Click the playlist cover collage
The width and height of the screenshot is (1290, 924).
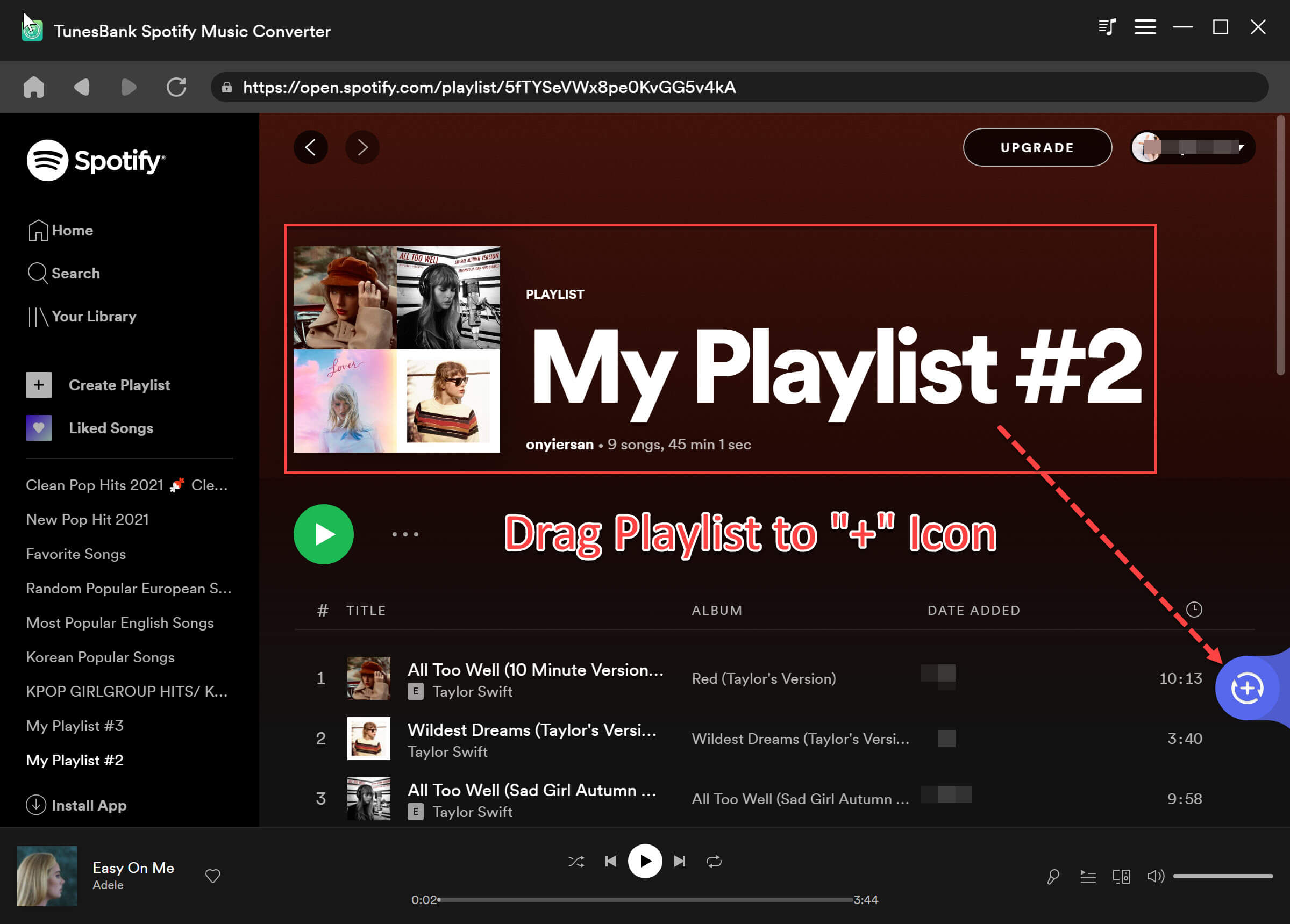pyautogui.click(x=396, y=349)
